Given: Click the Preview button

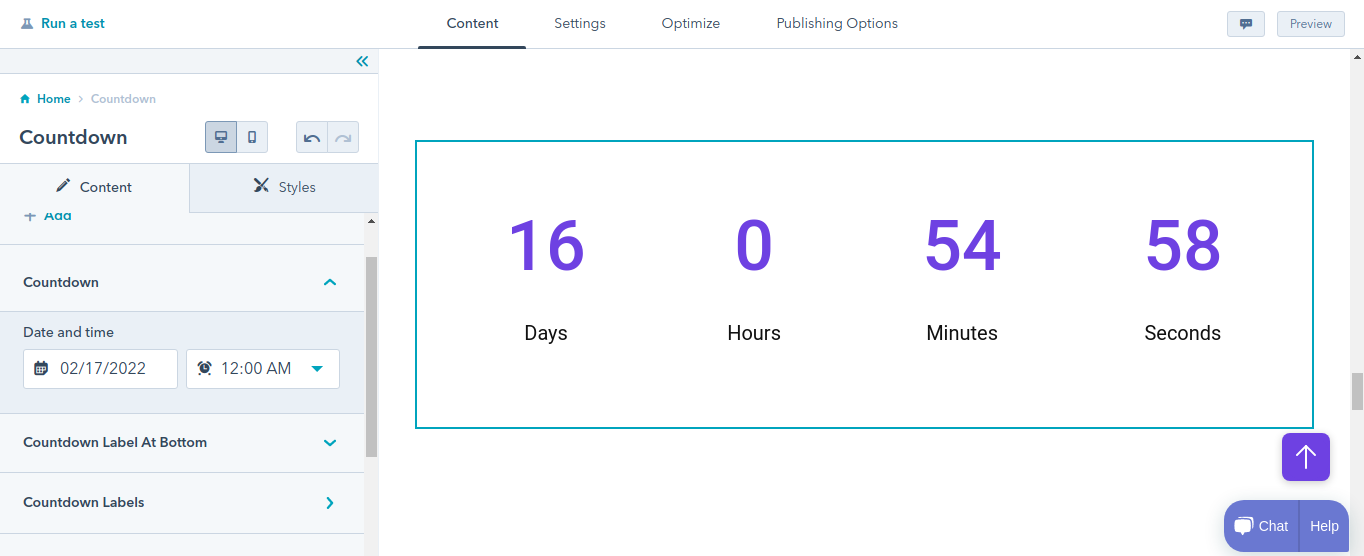Looking at the screenshot, I should (x=1310, y=24).
